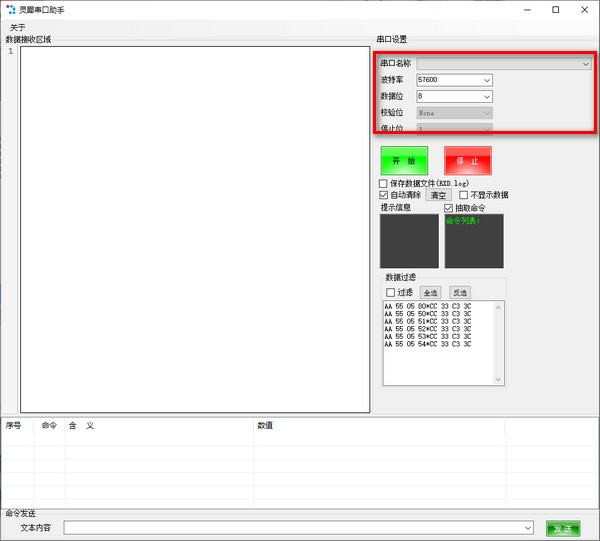The height and width of the screenshot is (541, 600).
Task: Click the 命令列表 dark display panel
Action: point(474,241)
